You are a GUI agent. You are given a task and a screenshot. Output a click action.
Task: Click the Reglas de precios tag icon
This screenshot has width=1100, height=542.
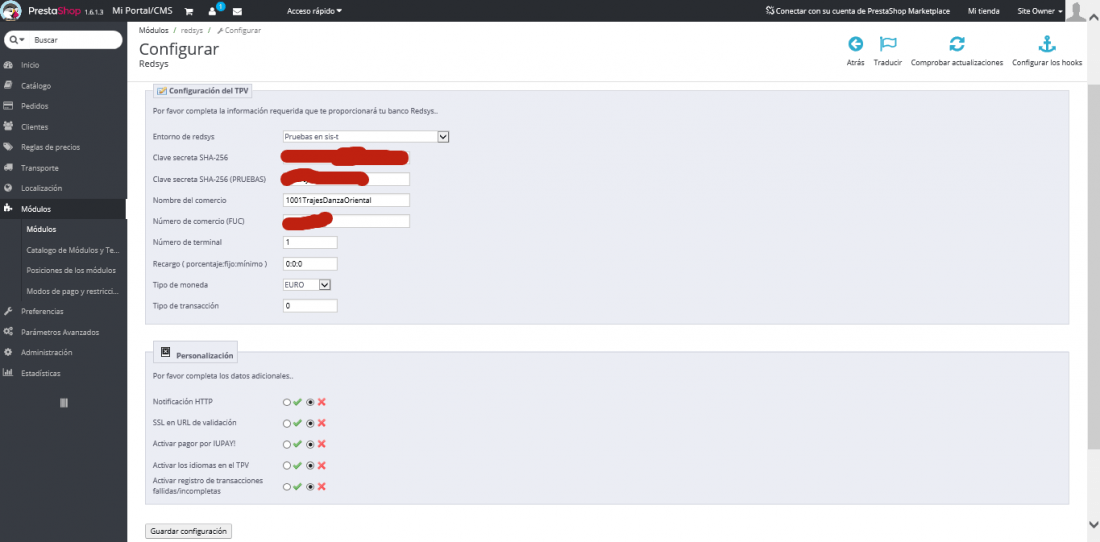[8, 147]
